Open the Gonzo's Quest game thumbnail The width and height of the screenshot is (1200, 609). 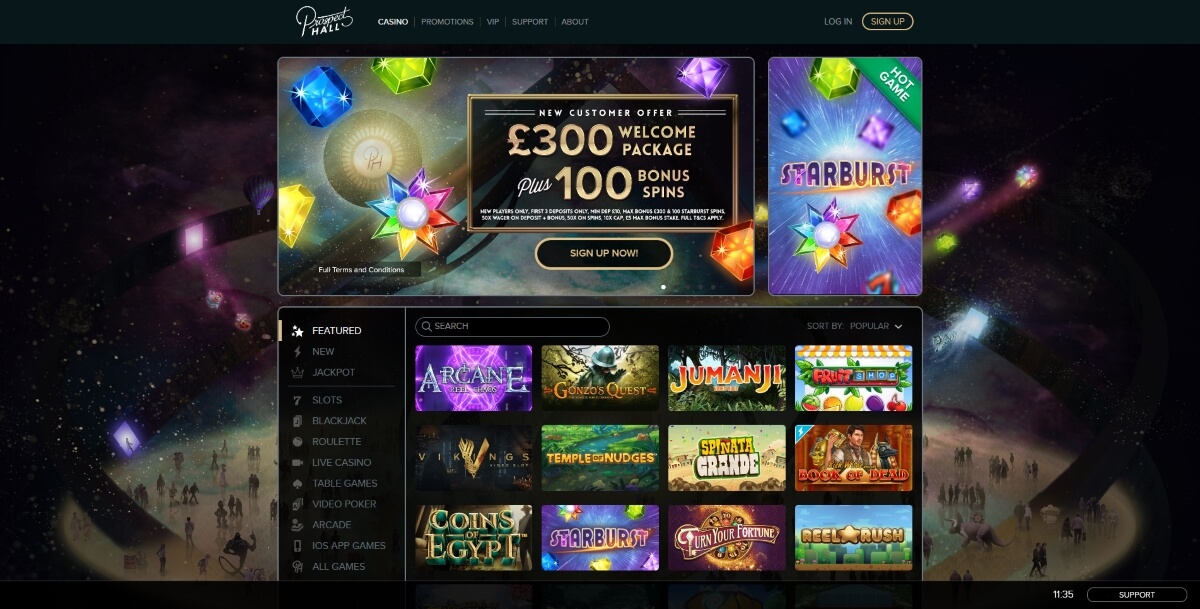click(x=600, y=378)
